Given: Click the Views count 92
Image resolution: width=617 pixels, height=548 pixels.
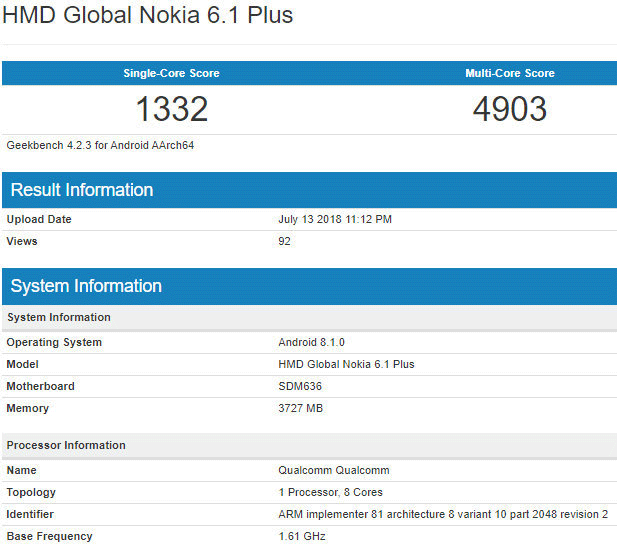Looking at the screenshot, I should (284, 241).
